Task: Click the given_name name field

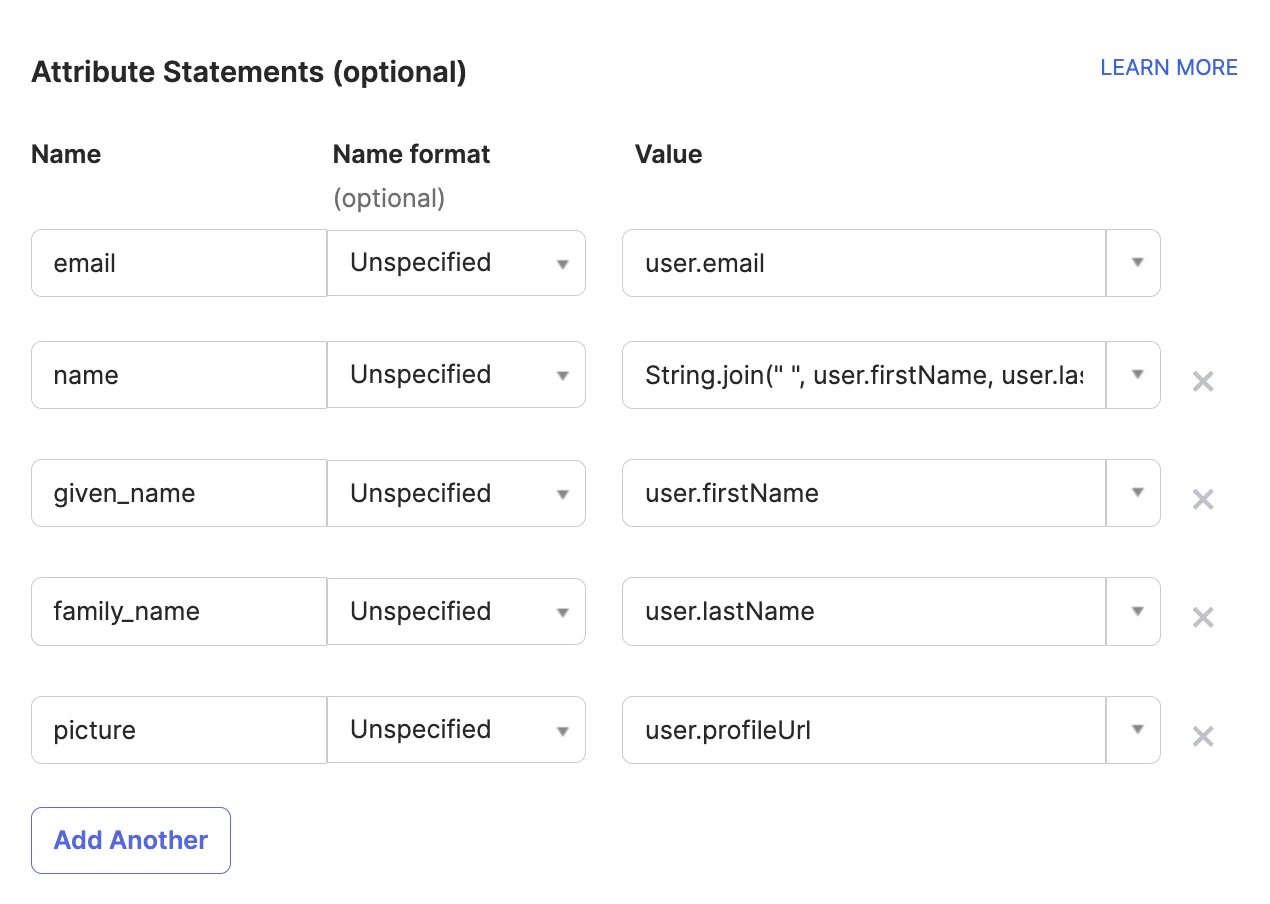Action: [179, 493]
